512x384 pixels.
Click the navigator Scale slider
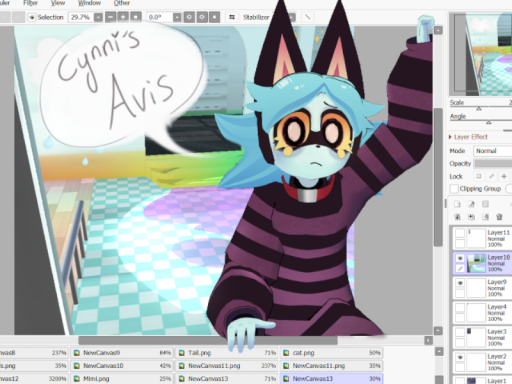[480, 108]
